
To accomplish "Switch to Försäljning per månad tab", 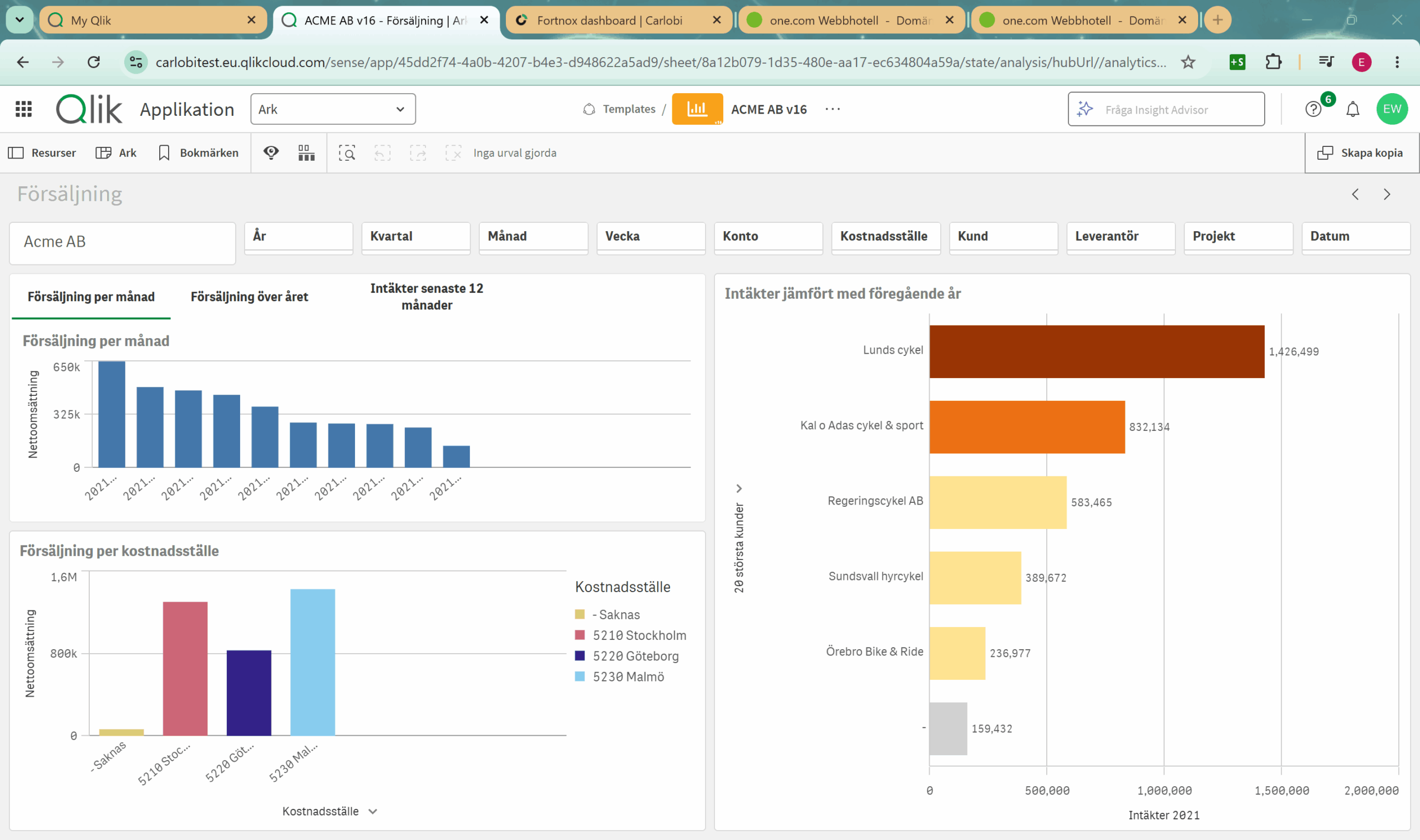I will pos(91,297).
